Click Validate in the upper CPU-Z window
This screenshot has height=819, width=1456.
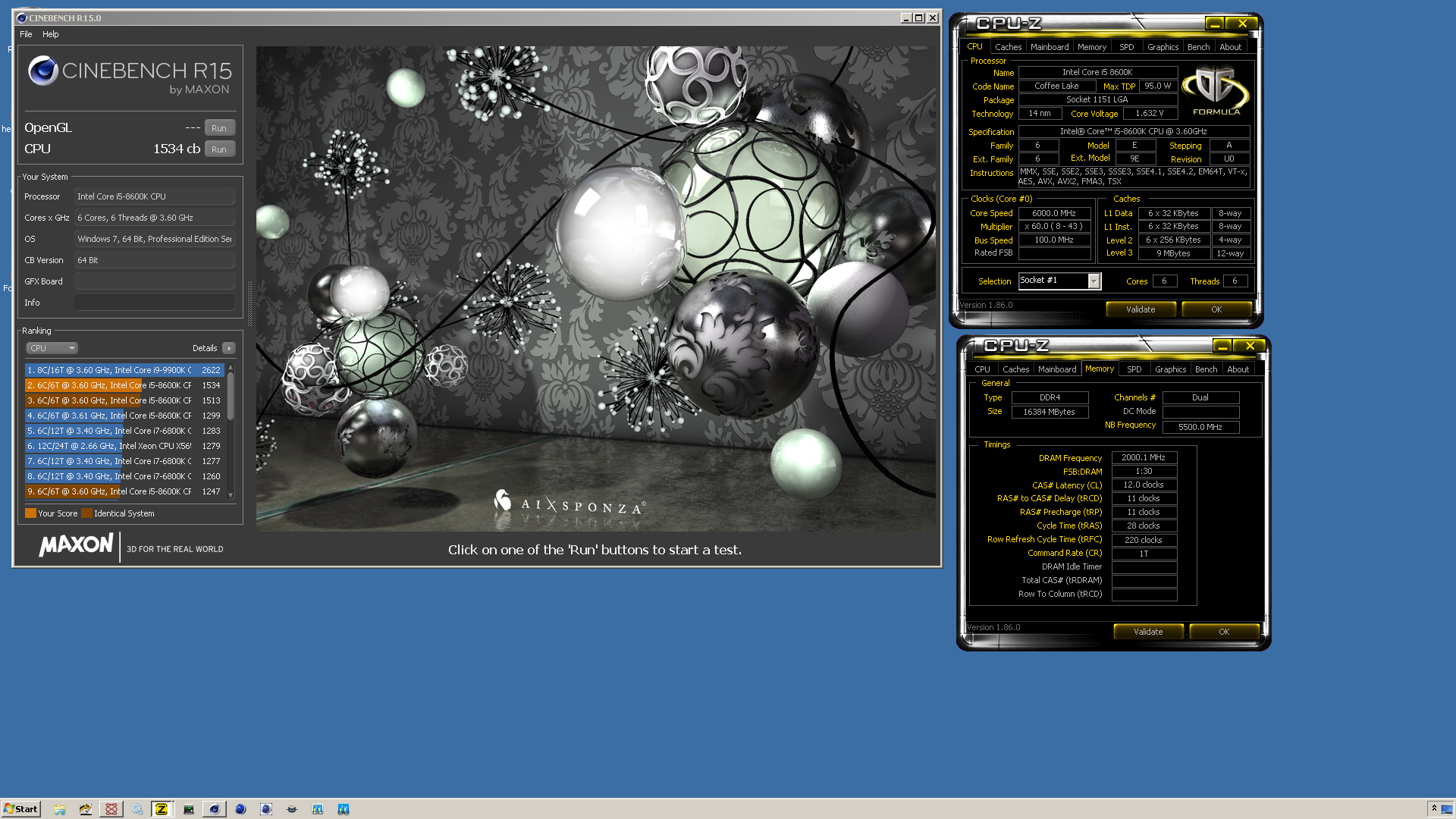[x=1141, y=309]
